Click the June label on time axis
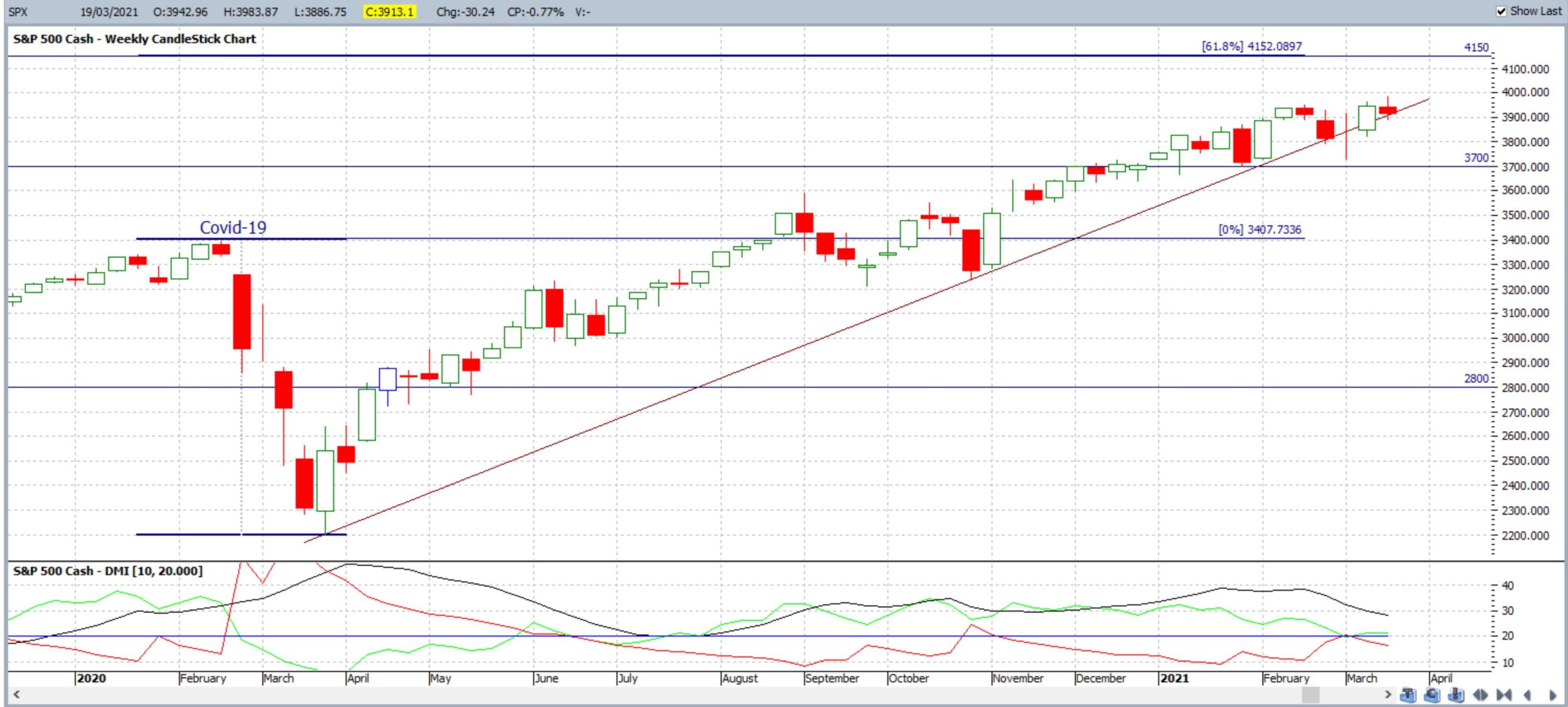The width and height of the screenshot is (1568, 707). (x=546, y=678)
